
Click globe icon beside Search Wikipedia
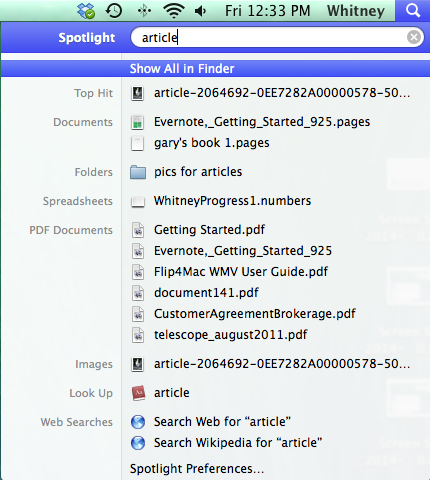138,443
